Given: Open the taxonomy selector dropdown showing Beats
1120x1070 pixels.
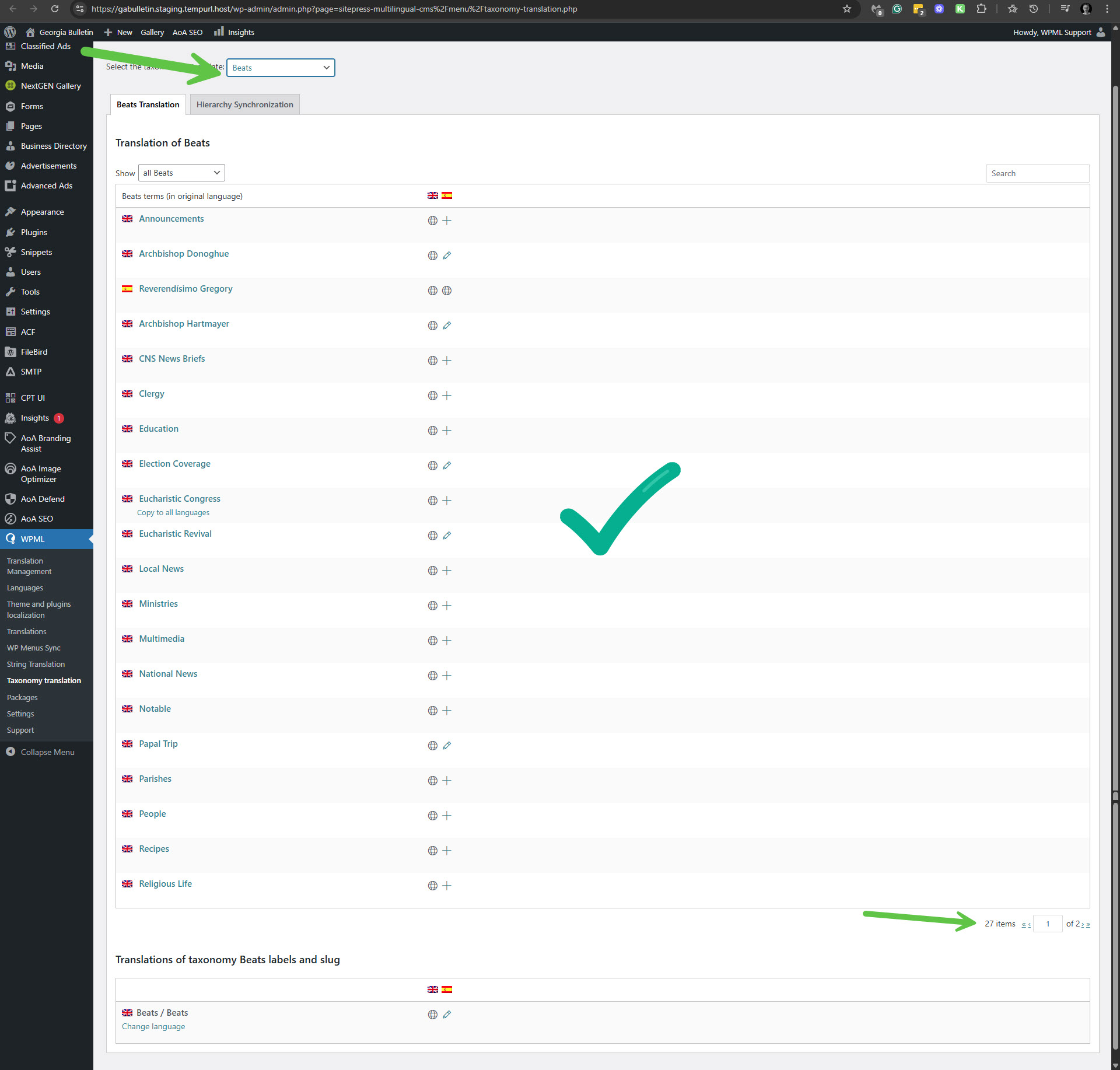Looking at the screenshot, I should (281, 68).
